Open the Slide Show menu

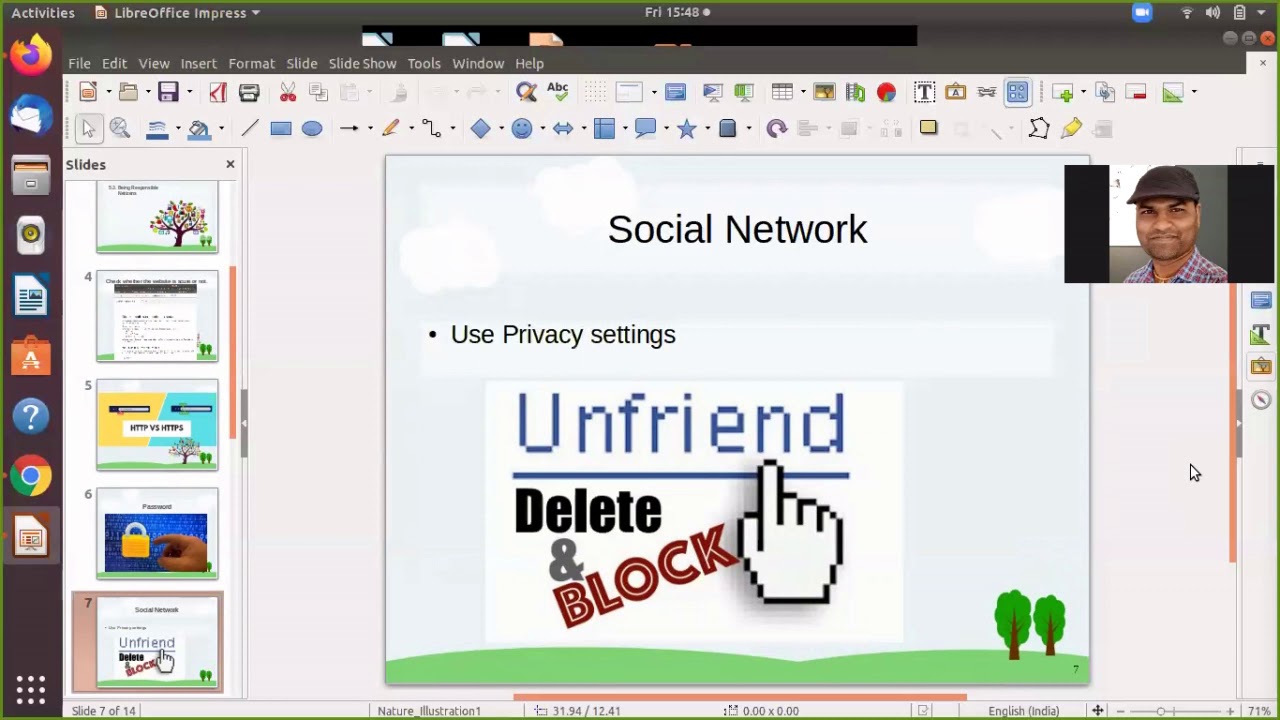click(x=362, y=63)
